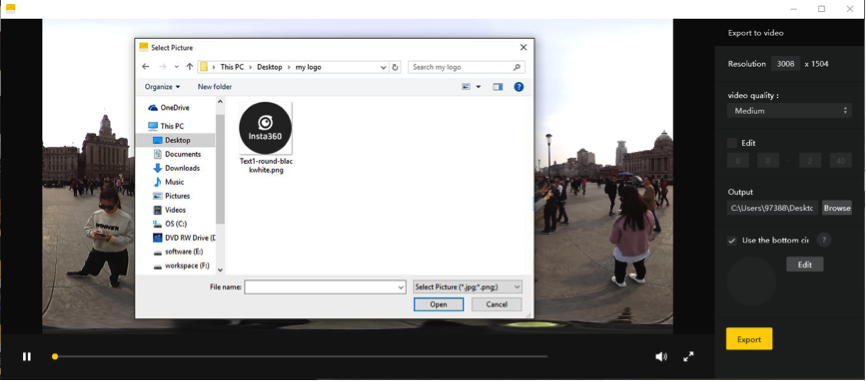Click the Browse button
Viewport: 866px width, 381px height.
coord(837,208)
